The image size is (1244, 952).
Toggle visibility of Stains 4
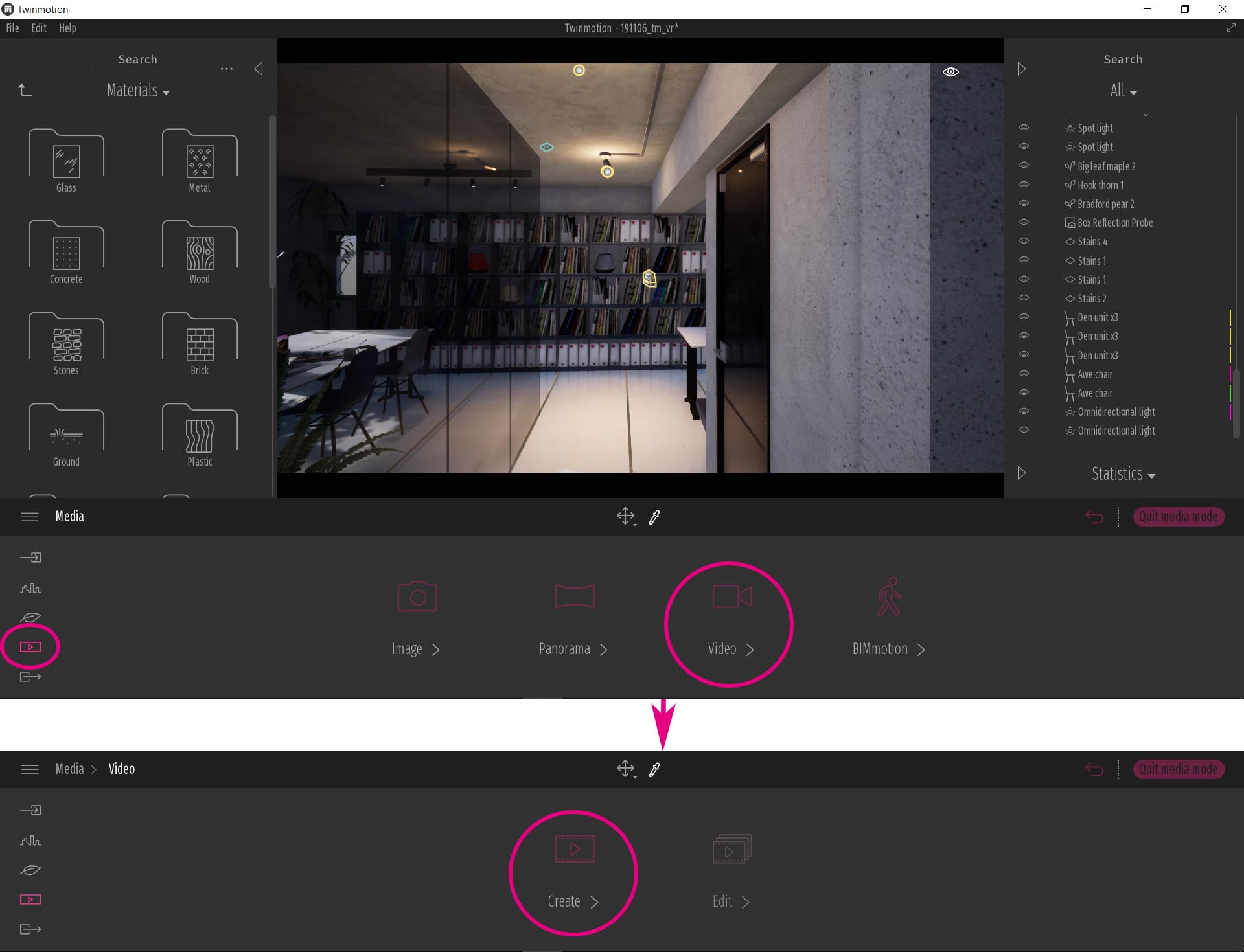tap(1024, 241)
